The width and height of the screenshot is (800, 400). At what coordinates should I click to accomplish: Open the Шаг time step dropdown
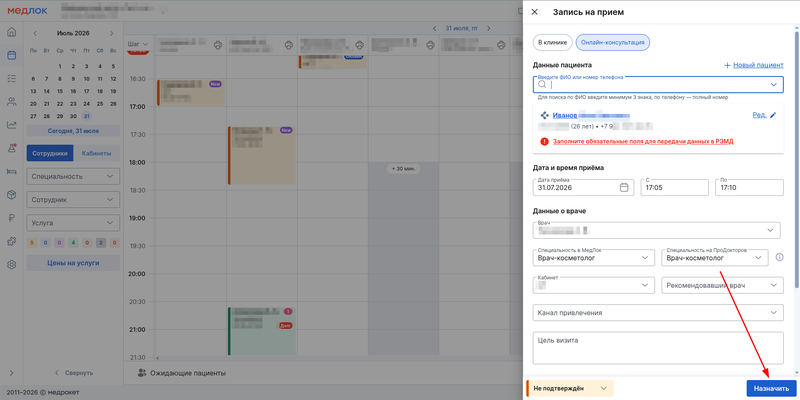(x=138, y=44)
